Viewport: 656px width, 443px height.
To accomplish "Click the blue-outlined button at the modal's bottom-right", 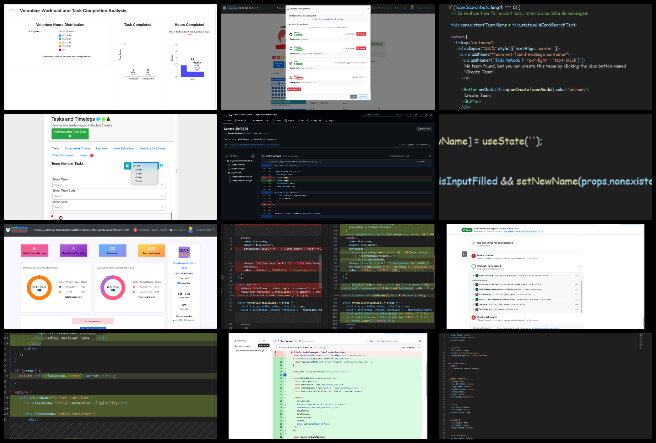I will pos(364,96).
